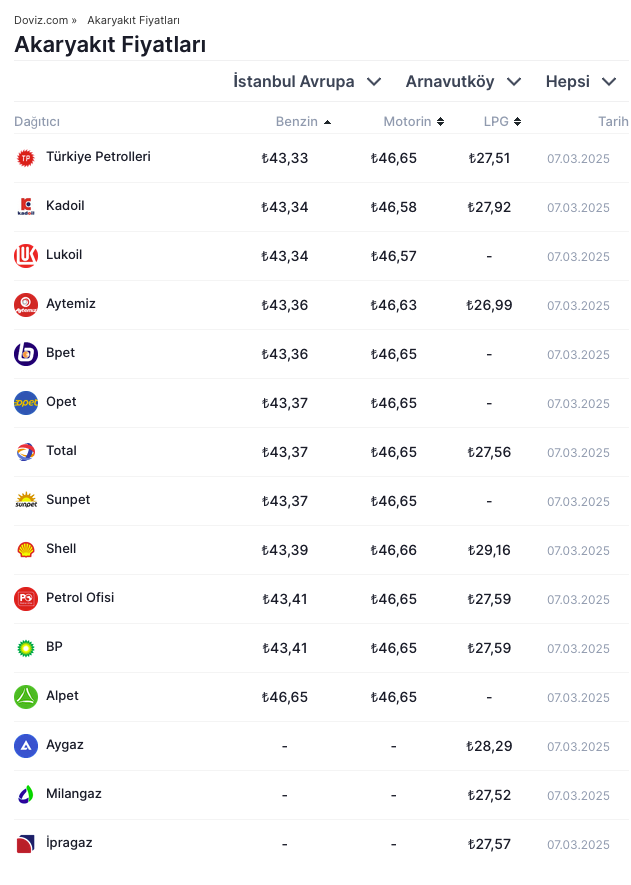Sort the list by Motorin column
Viewport: 631px width, 885px height.
[413, 122]
